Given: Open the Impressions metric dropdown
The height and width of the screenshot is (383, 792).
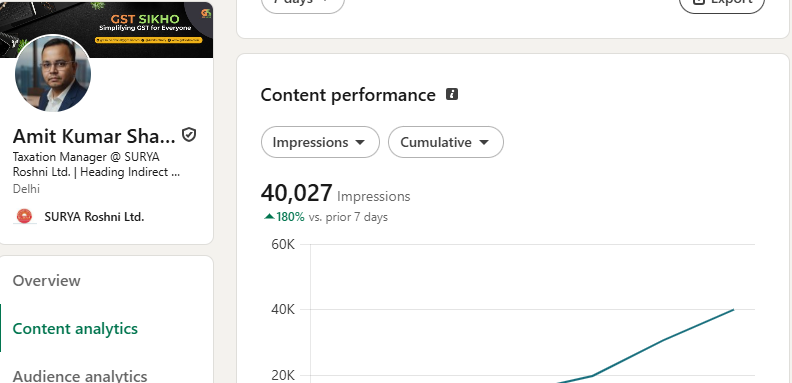Looking at the screenshot, I should coord(320,142).
